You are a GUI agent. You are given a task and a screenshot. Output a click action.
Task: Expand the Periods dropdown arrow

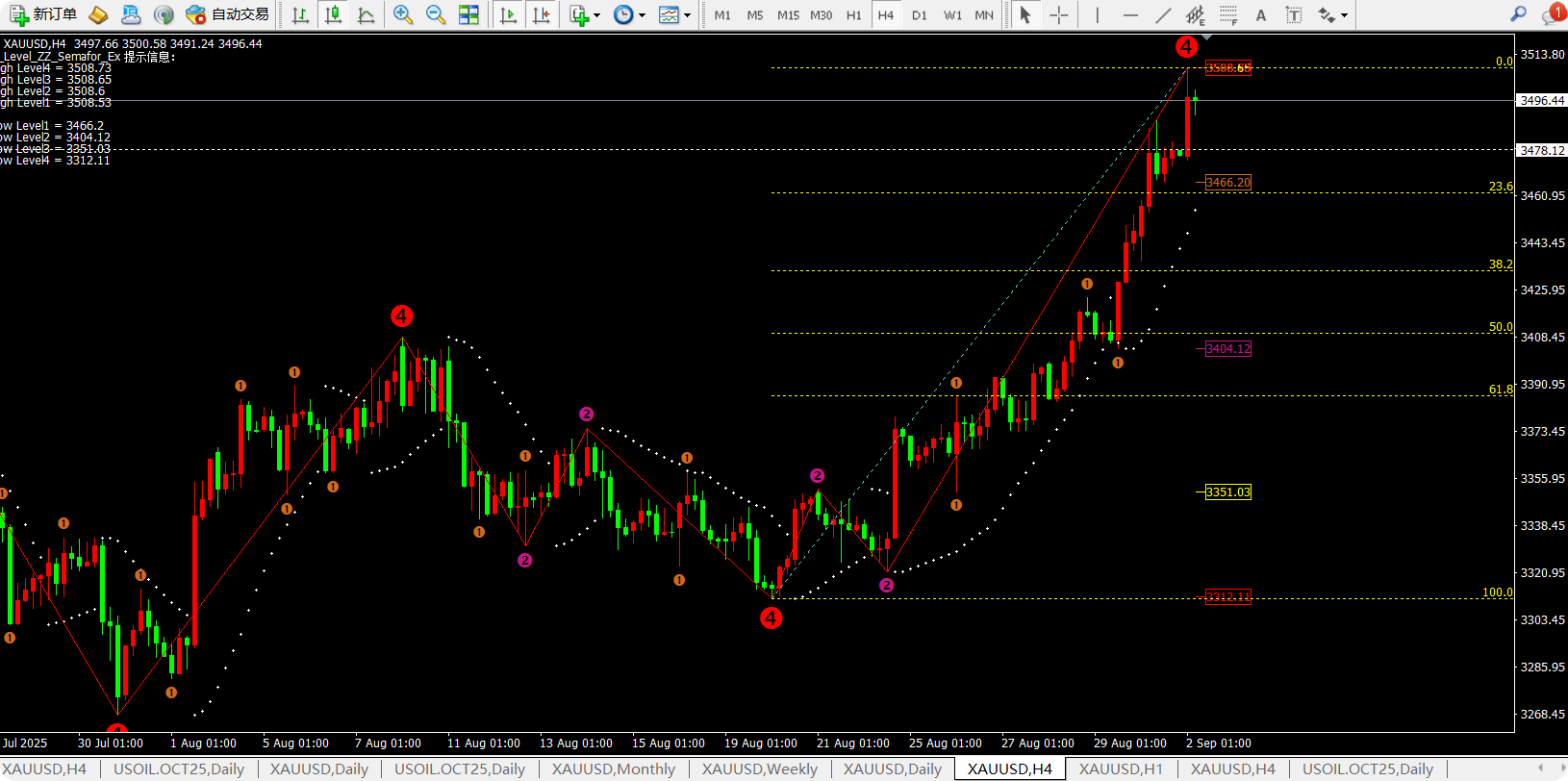click(642, 15)
